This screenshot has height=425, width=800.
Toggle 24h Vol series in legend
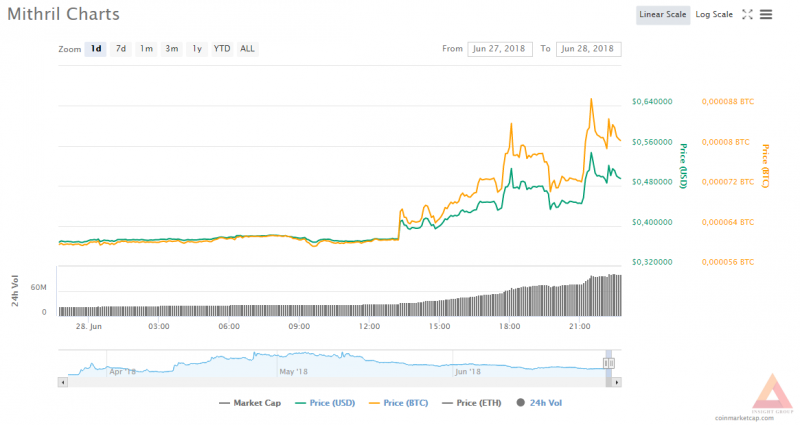coord(539,403)
